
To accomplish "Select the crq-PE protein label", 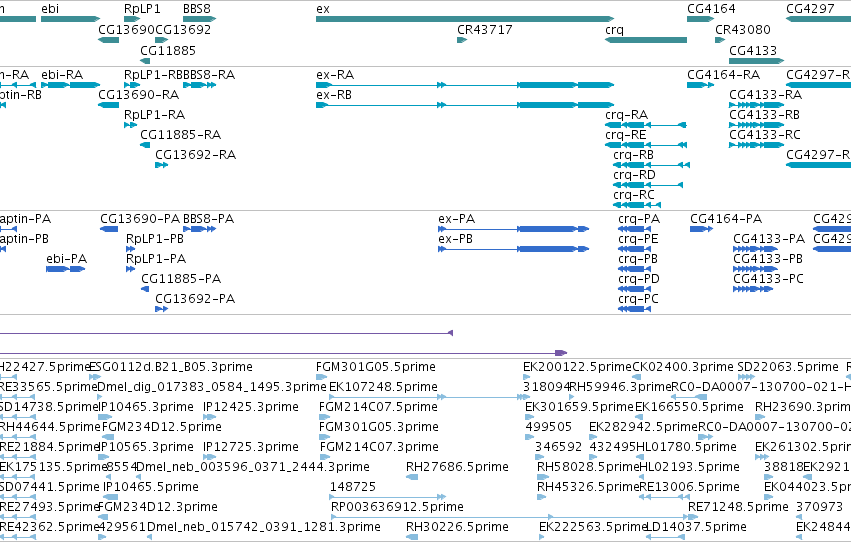I will point(638,239).
